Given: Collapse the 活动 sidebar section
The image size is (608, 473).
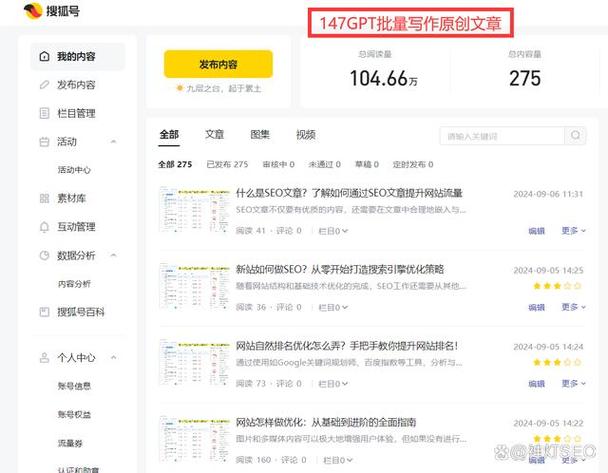Looking at the screenshot, I should point(114,142).
